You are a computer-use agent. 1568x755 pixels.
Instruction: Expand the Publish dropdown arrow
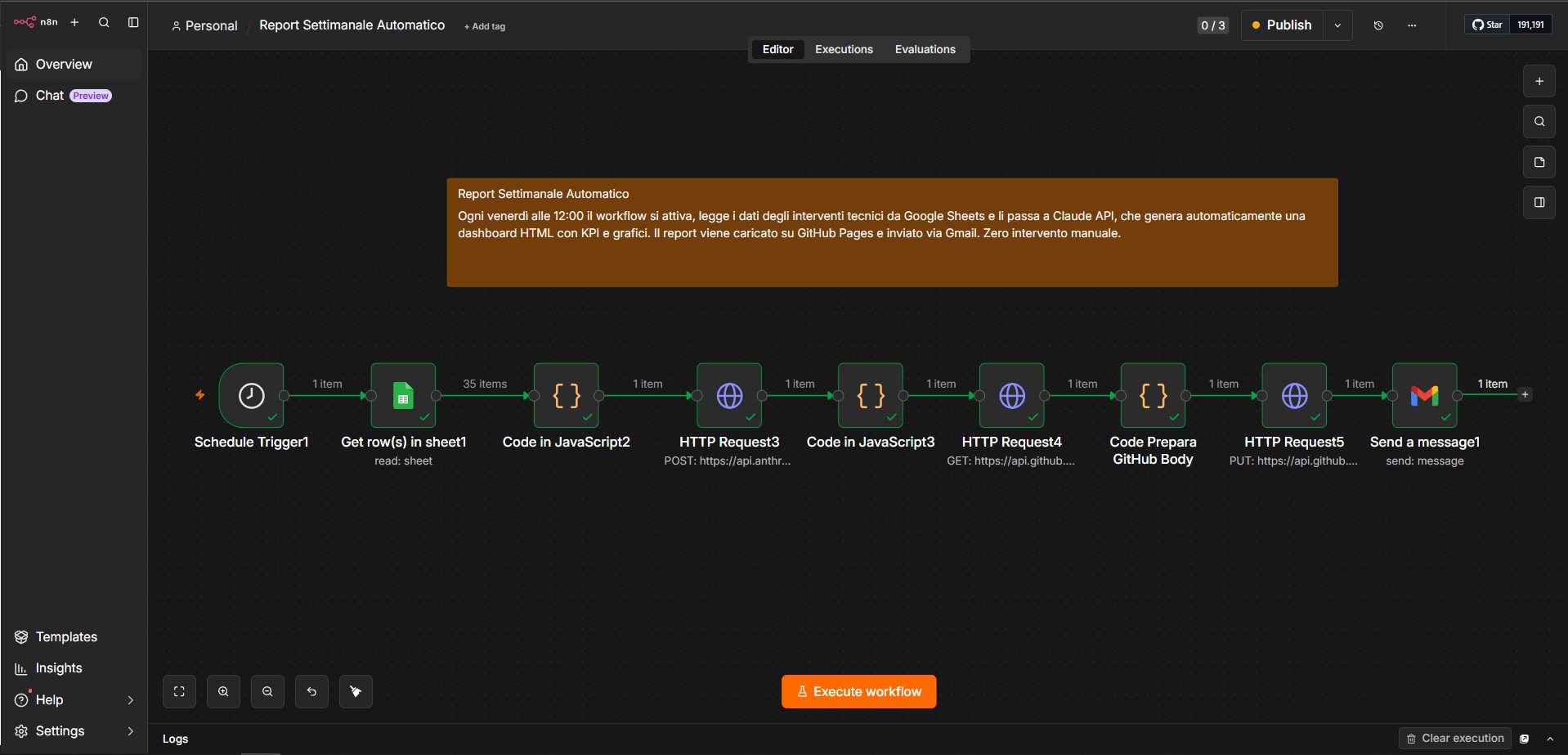click(x=1337, y=25)
